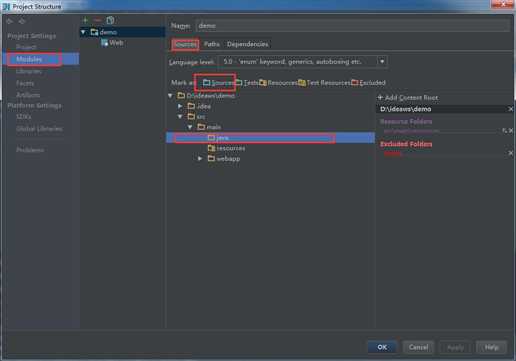Select the webapp folder row

(270, 159)
